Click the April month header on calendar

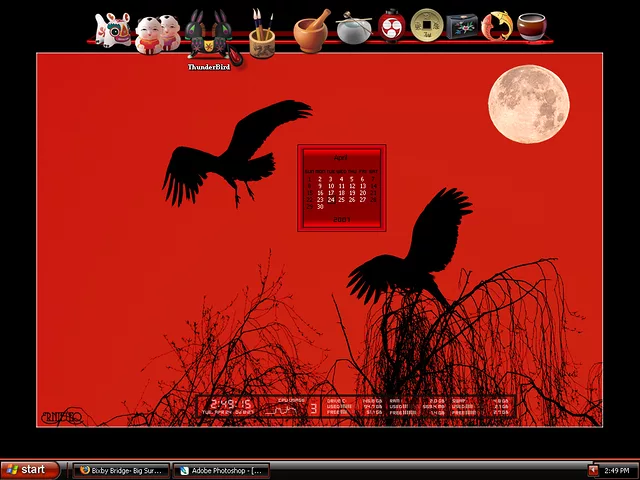pos(341,158)
